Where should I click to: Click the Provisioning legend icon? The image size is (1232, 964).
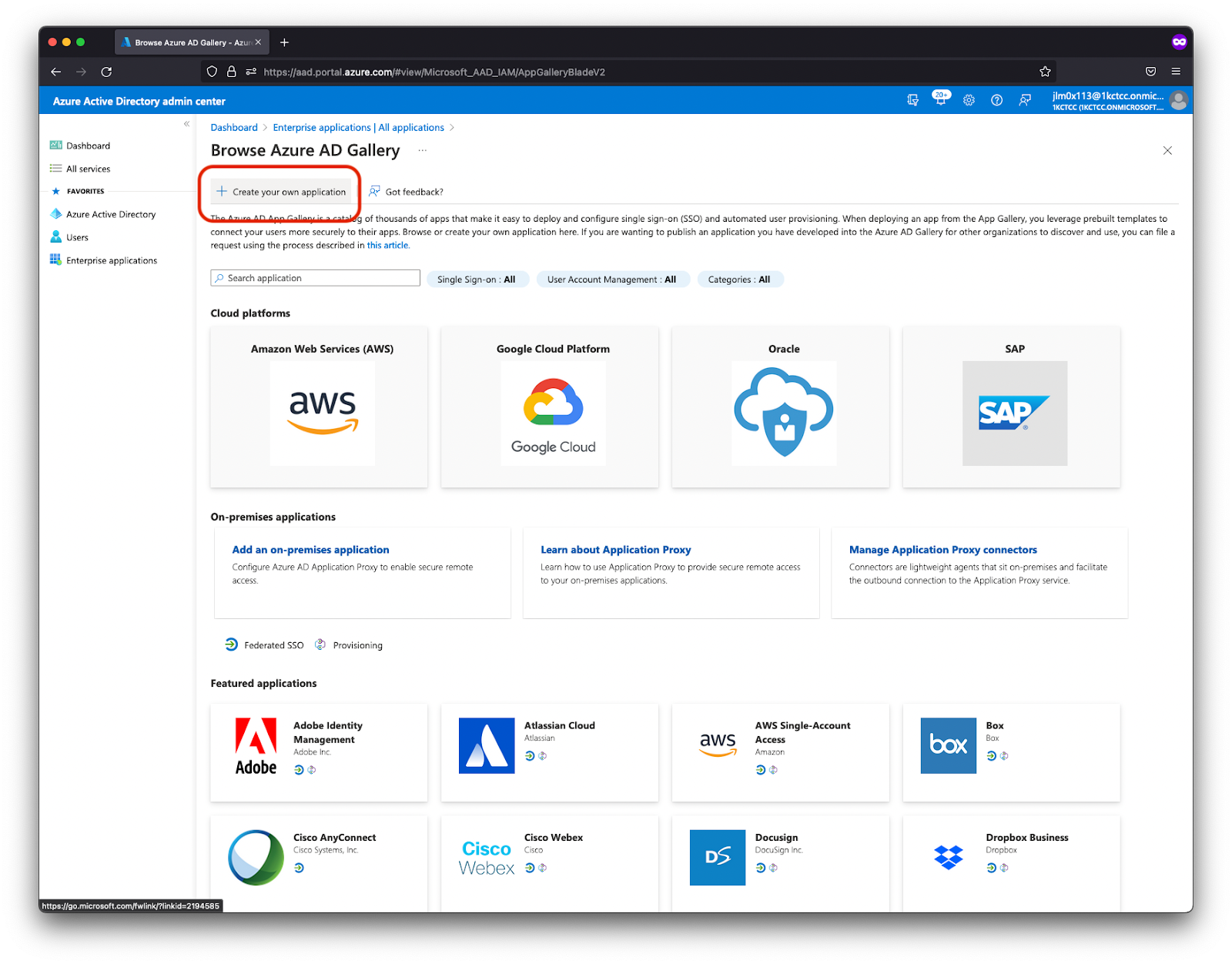[x=320, y=644]
